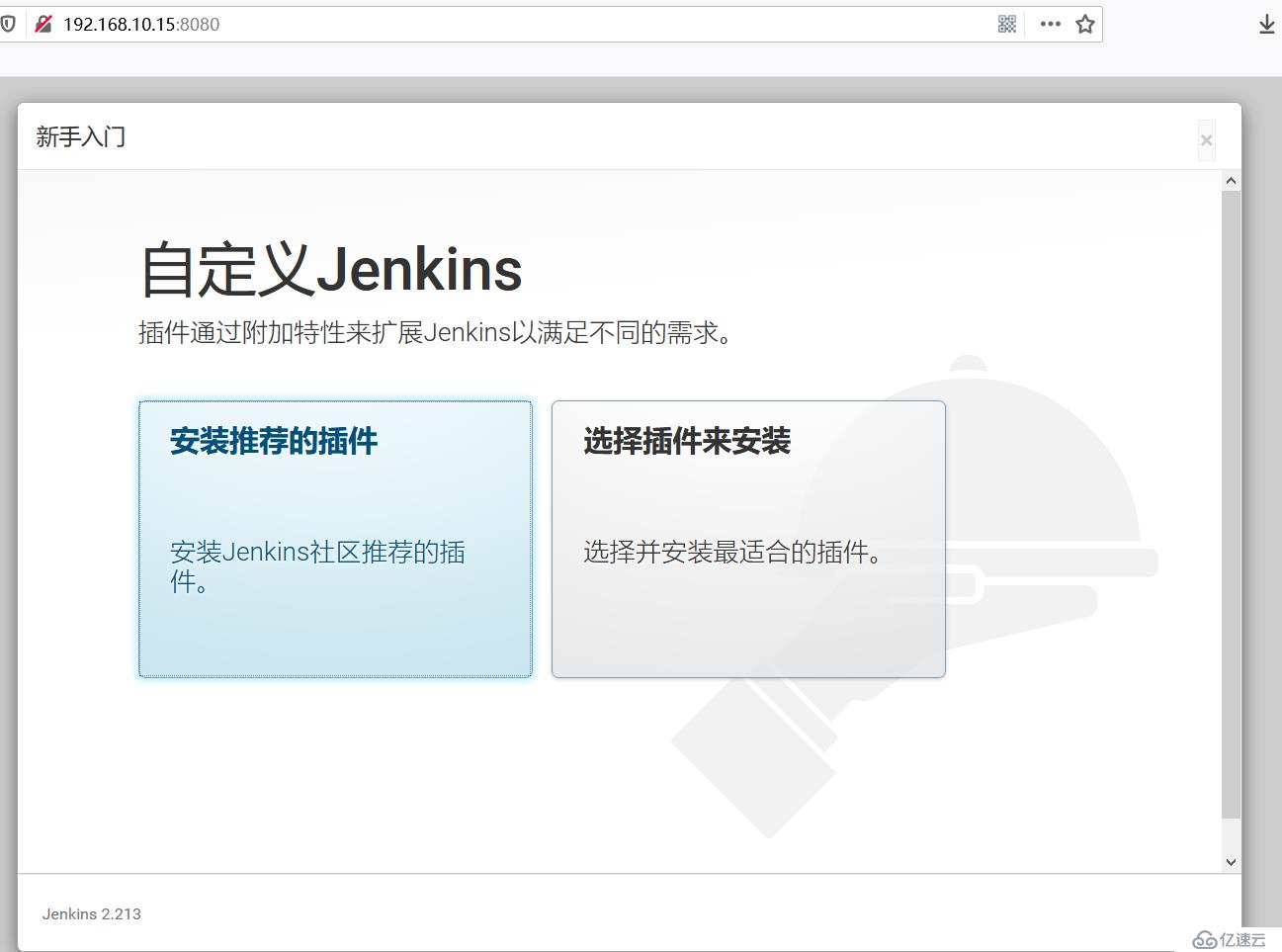Click the QR code icon in address bar
This screenshot has height=952, width=1282.
pos(1007,24)
